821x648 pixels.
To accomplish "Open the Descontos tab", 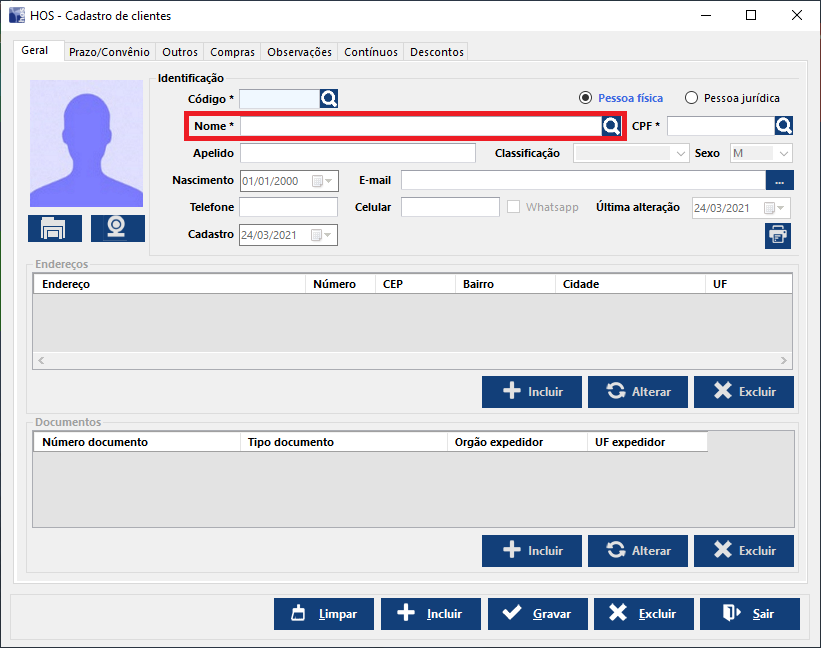I will (x=437, y=52).
